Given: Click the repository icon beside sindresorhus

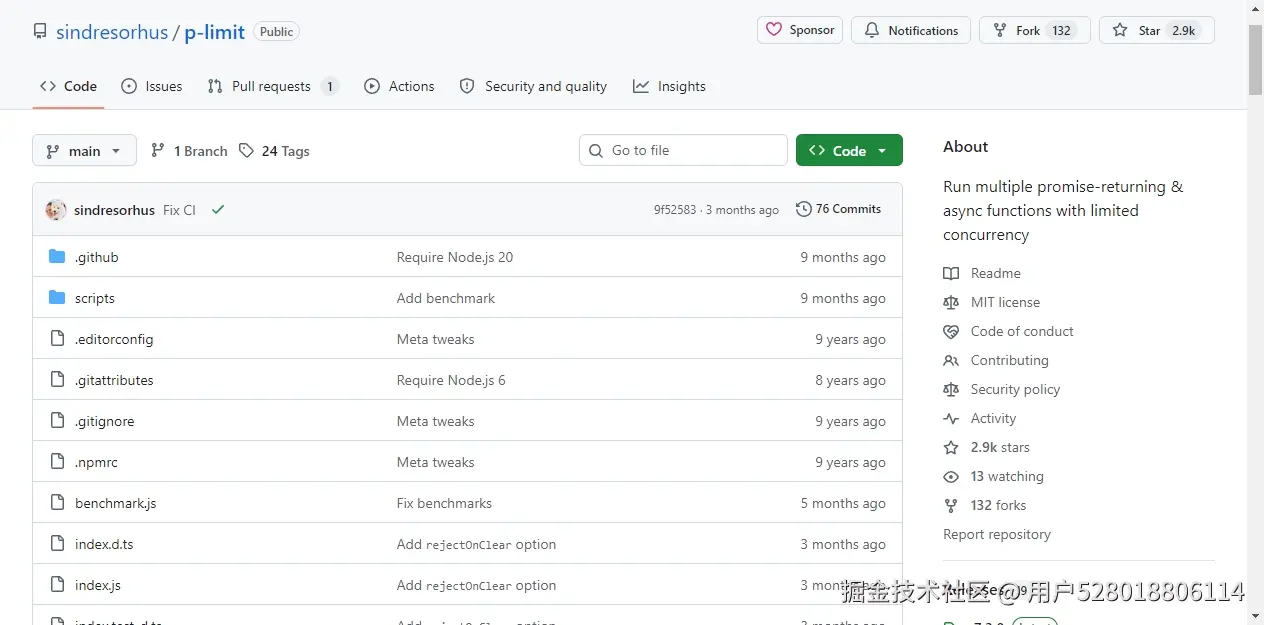Looking at the screenshot, I should pos(40,31).
